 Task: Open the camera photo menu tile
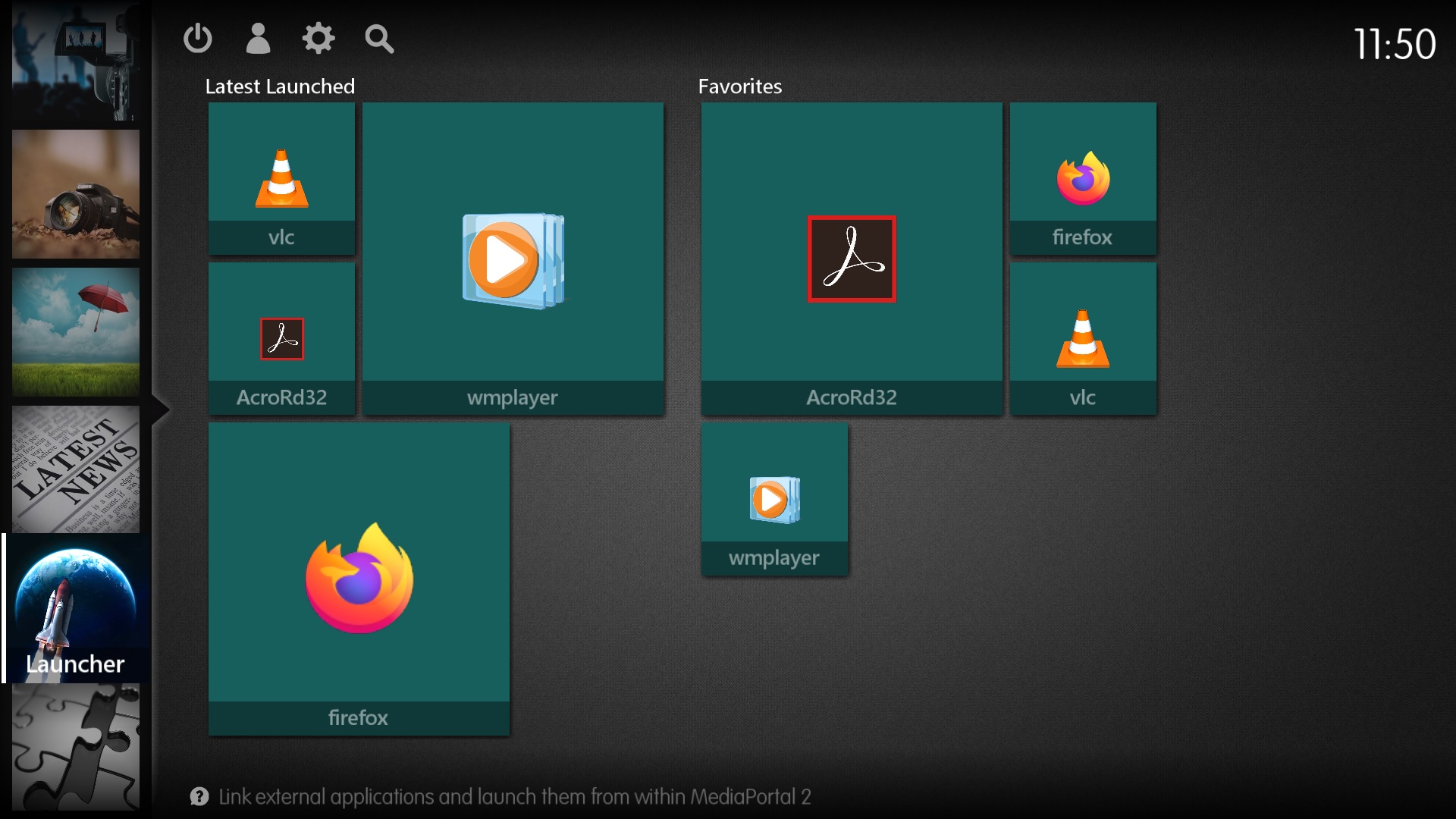click(x=76, y=193)
